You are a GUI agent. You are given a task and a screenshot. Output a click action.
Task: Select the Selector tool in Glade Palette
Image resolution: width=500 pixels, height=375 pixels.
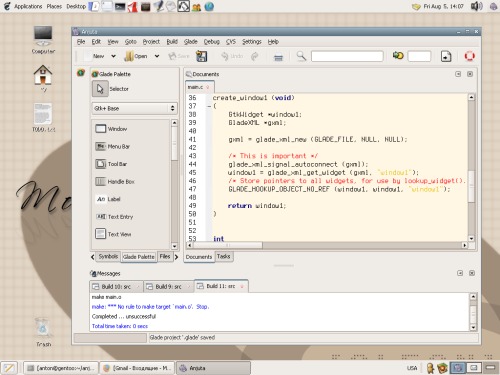[x=100, y=89]
